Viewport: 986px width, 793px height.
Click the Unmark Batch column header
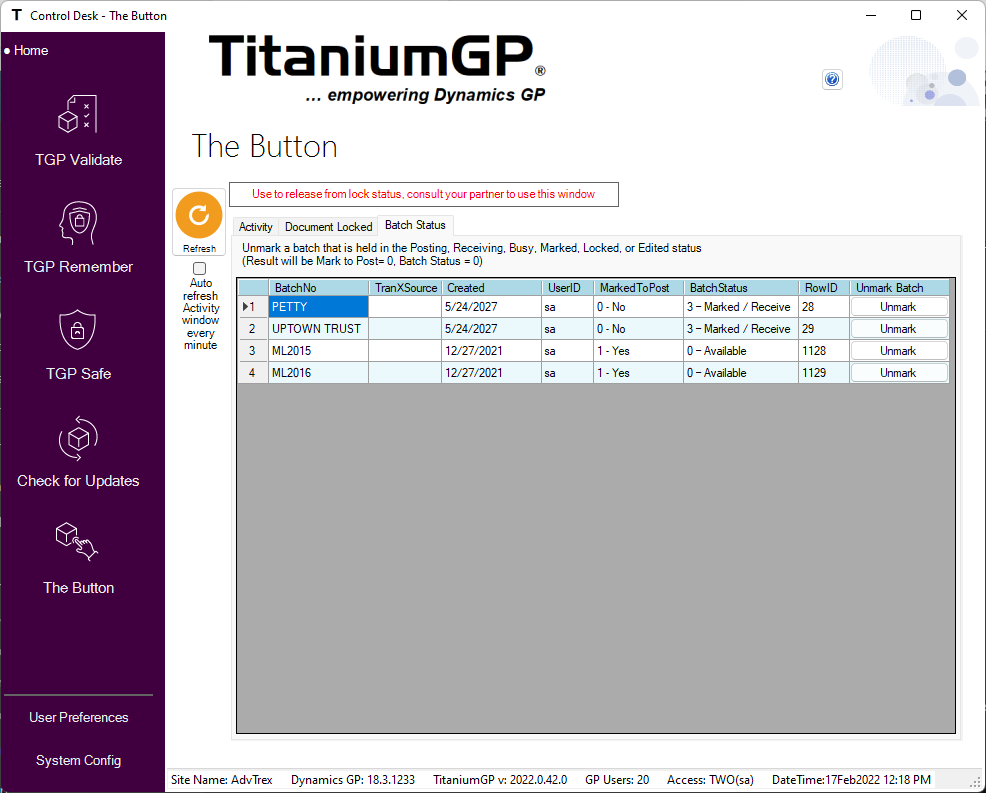point(899,288)
